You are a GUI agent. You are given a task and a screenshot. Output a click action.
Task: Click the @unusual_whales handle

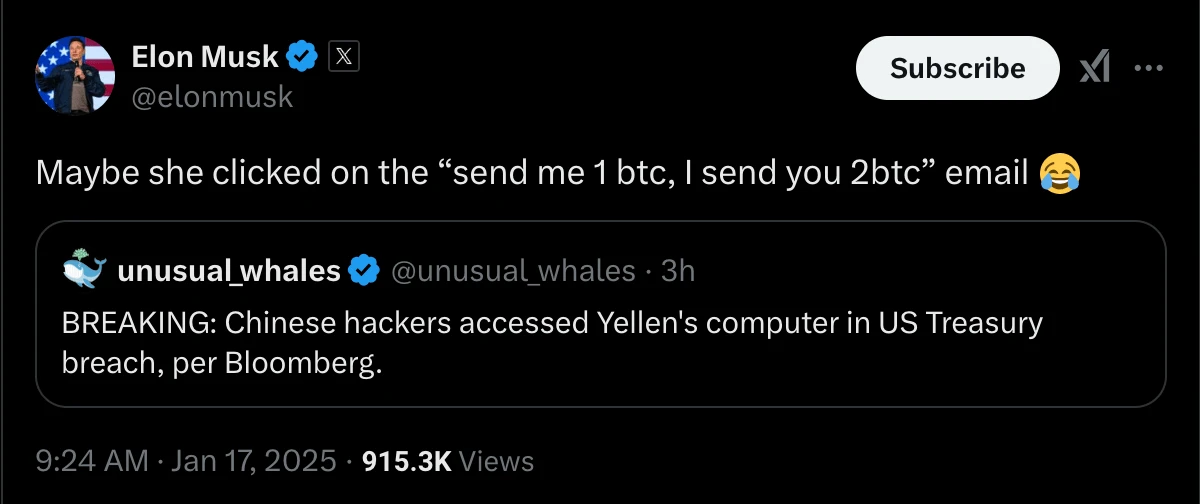point(511,270)
